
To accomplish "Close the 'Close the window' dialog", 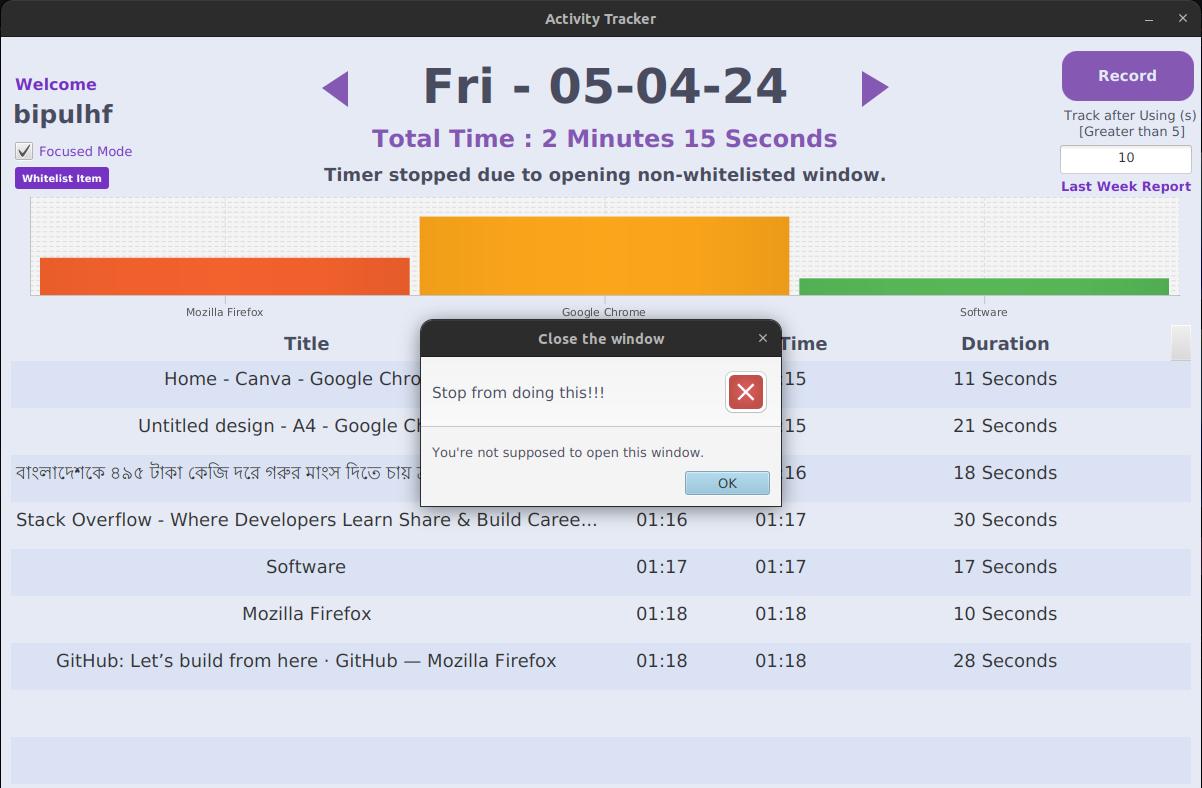I will tap(763, 338).
